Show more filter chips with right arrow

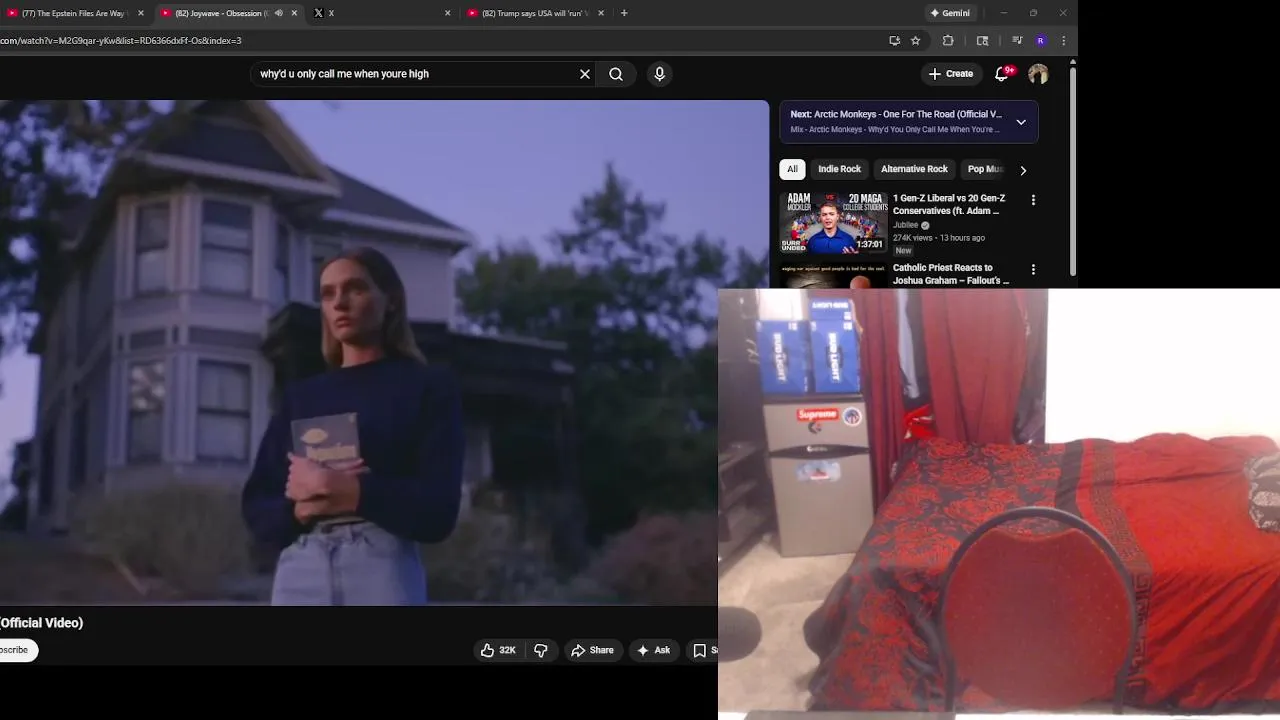[1023, 170]
